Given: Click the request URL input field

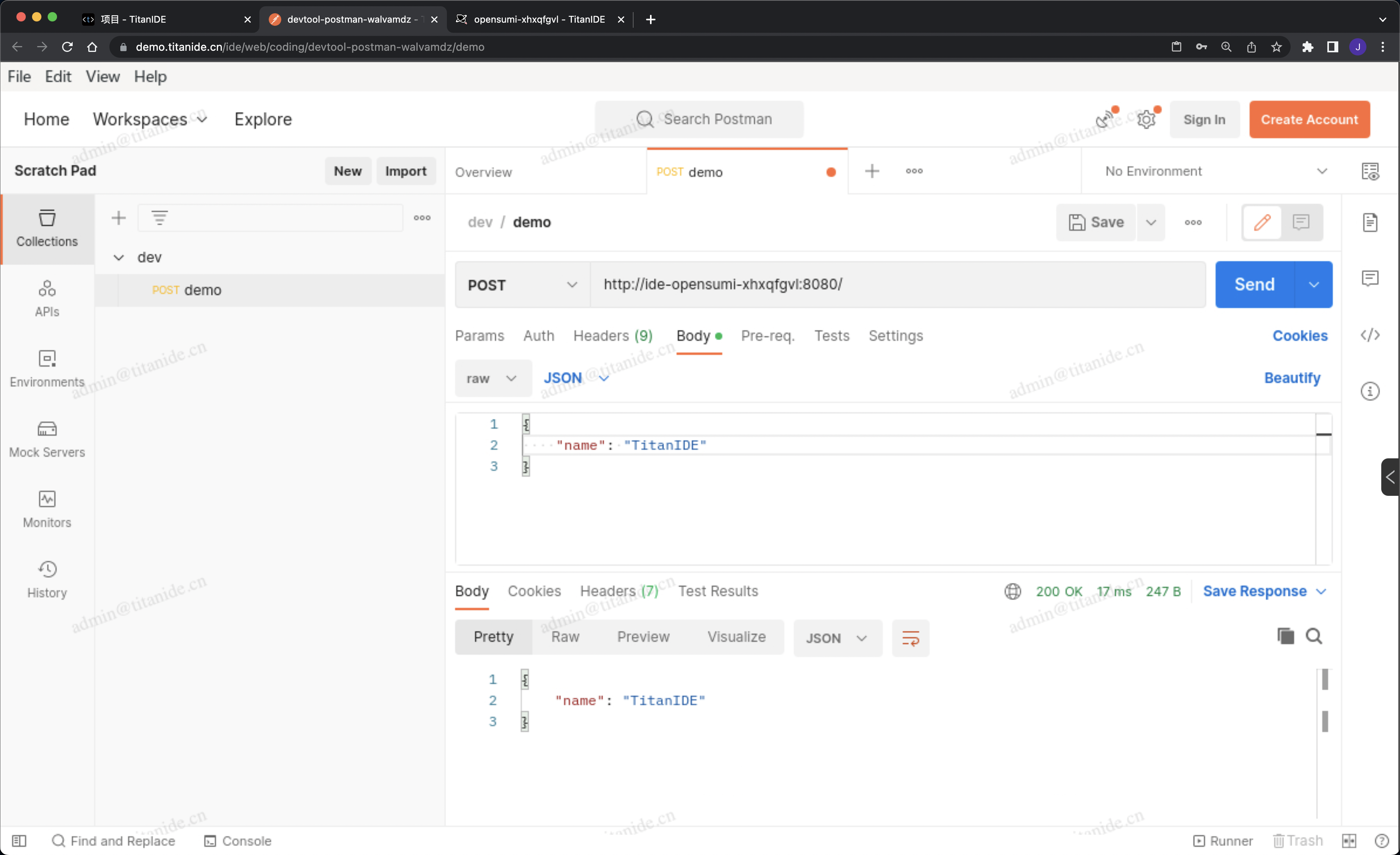Looking at the screenshot, I should (898, 285).
